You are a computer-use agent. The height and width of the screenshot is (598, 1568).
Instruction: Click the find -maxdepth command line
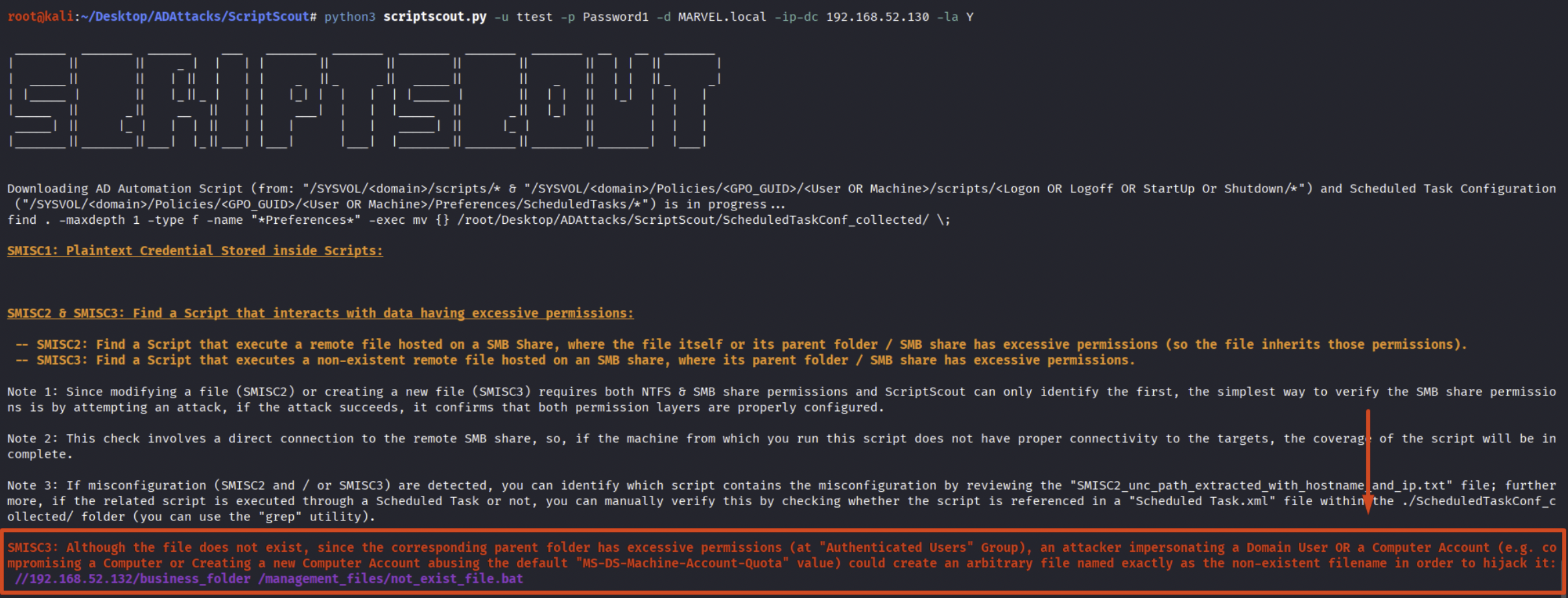[478, 220]
